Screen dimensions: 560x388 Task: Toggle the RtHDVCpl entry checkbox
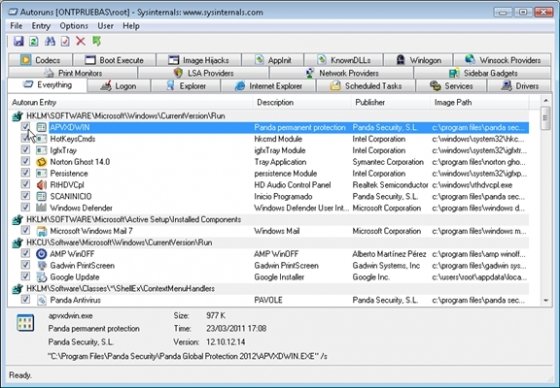coord(25,184)
